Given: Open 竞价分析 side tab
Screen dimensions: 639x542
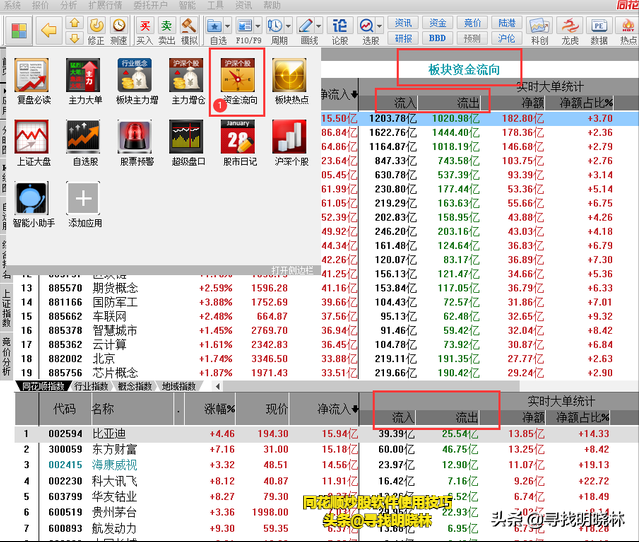Looking at the screenshot, I should tap(6, 357).
